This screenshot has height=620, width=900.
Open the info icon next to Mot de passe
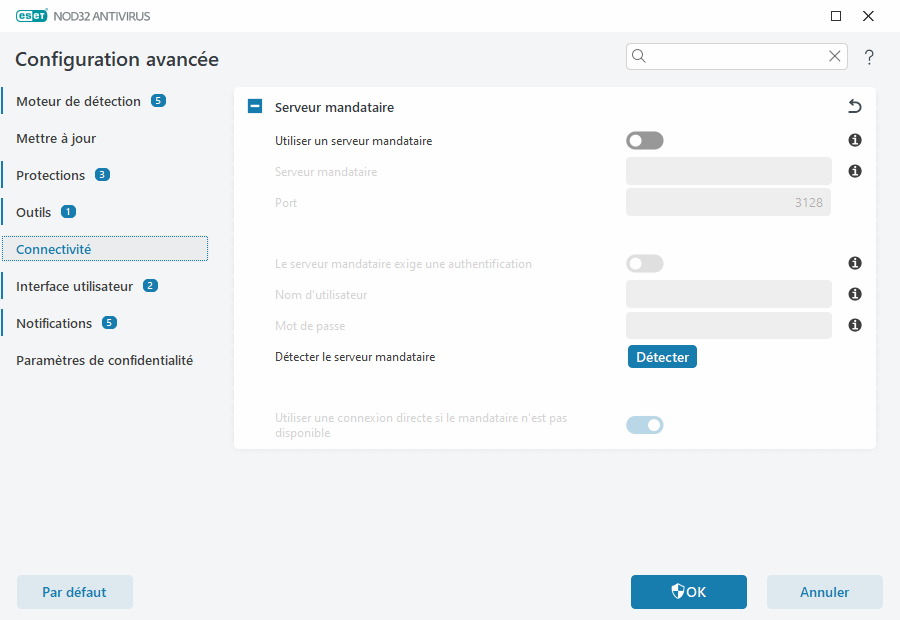pos(854,325)
